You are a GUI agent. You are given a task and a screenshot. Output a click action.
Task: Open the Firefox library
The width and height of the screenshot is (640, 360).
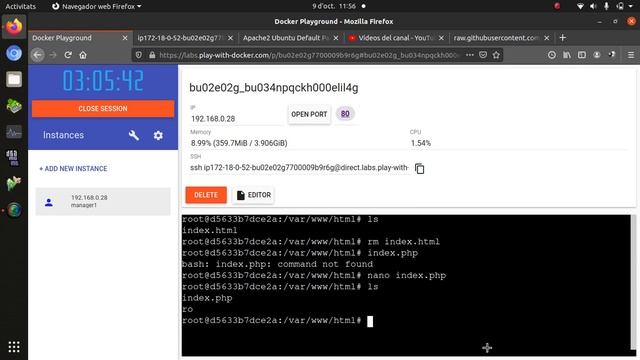(567, 55)
